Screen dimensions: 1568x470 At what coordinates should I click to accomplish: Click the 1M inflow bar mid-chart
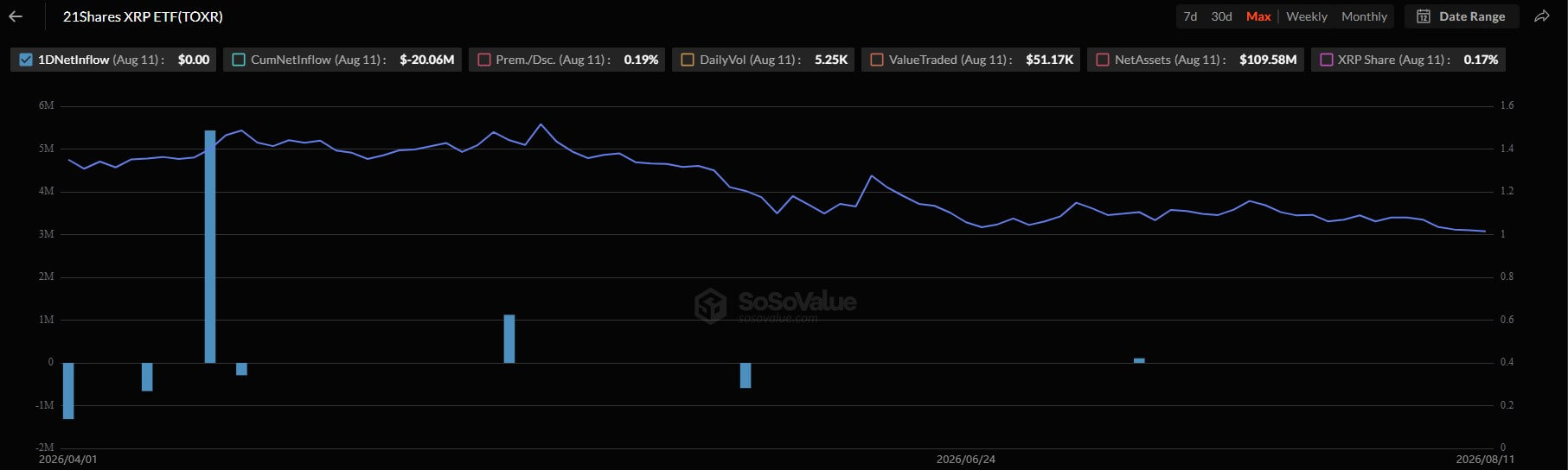509,339
